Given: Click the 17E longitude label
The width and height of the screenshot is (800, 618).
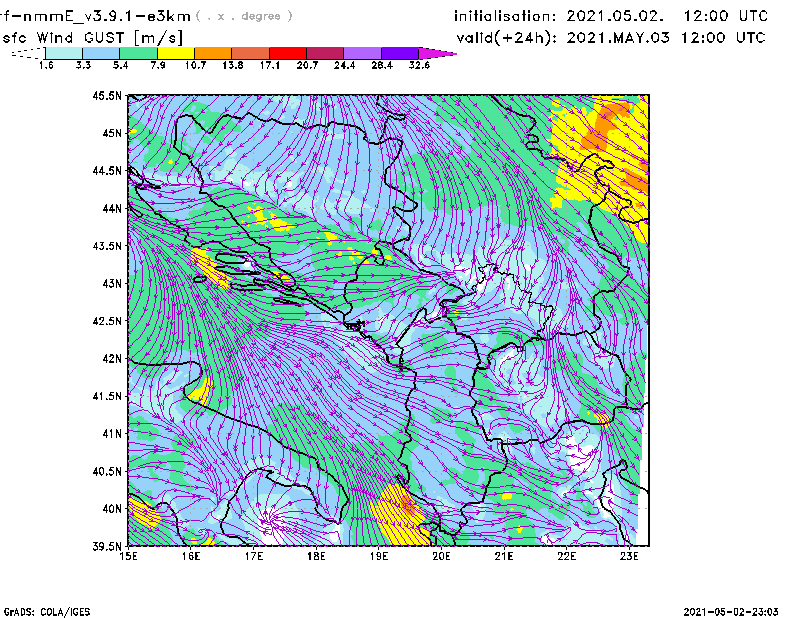Looking at the screenshot, I should tap(254, 556).
